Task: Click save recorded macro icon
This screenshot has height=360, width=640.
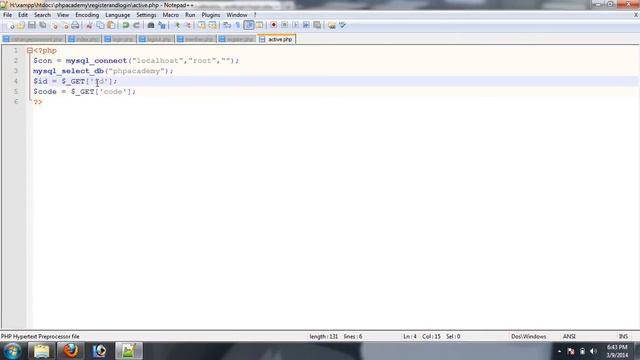Action: (x=317, y=25)
